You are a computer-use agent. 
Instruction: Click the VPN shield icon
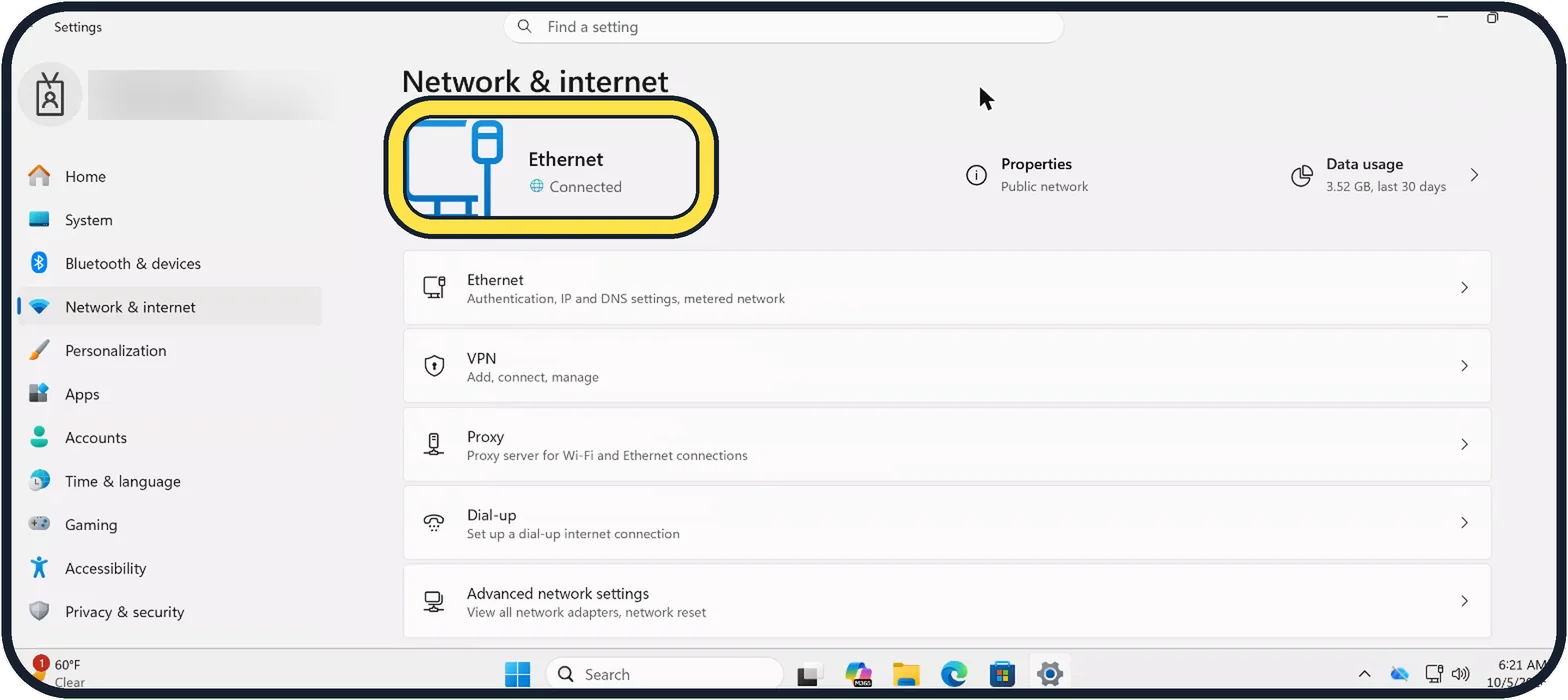(434, 366)
